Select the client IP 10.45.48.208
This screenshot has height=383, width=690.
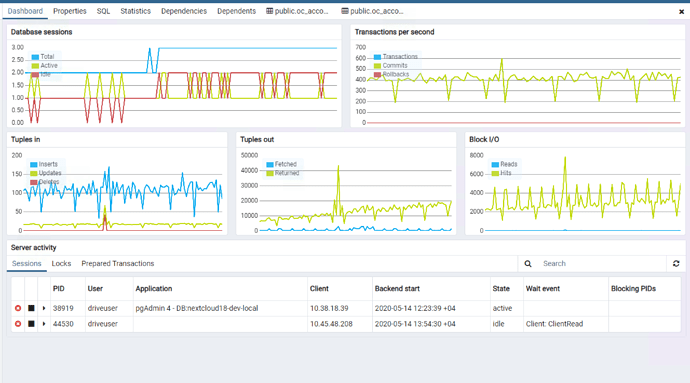pos(331,324)
